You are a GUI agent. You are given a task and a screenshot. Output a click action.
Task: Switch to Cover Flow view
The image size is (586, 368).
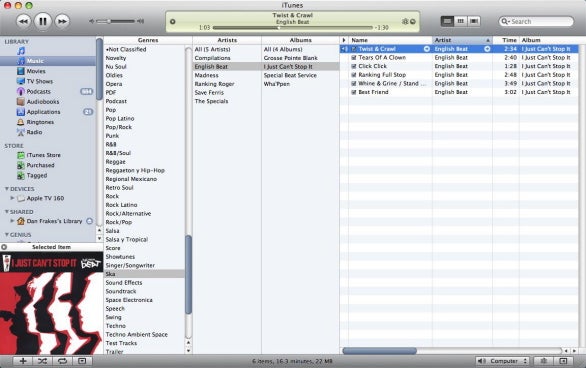474,21
